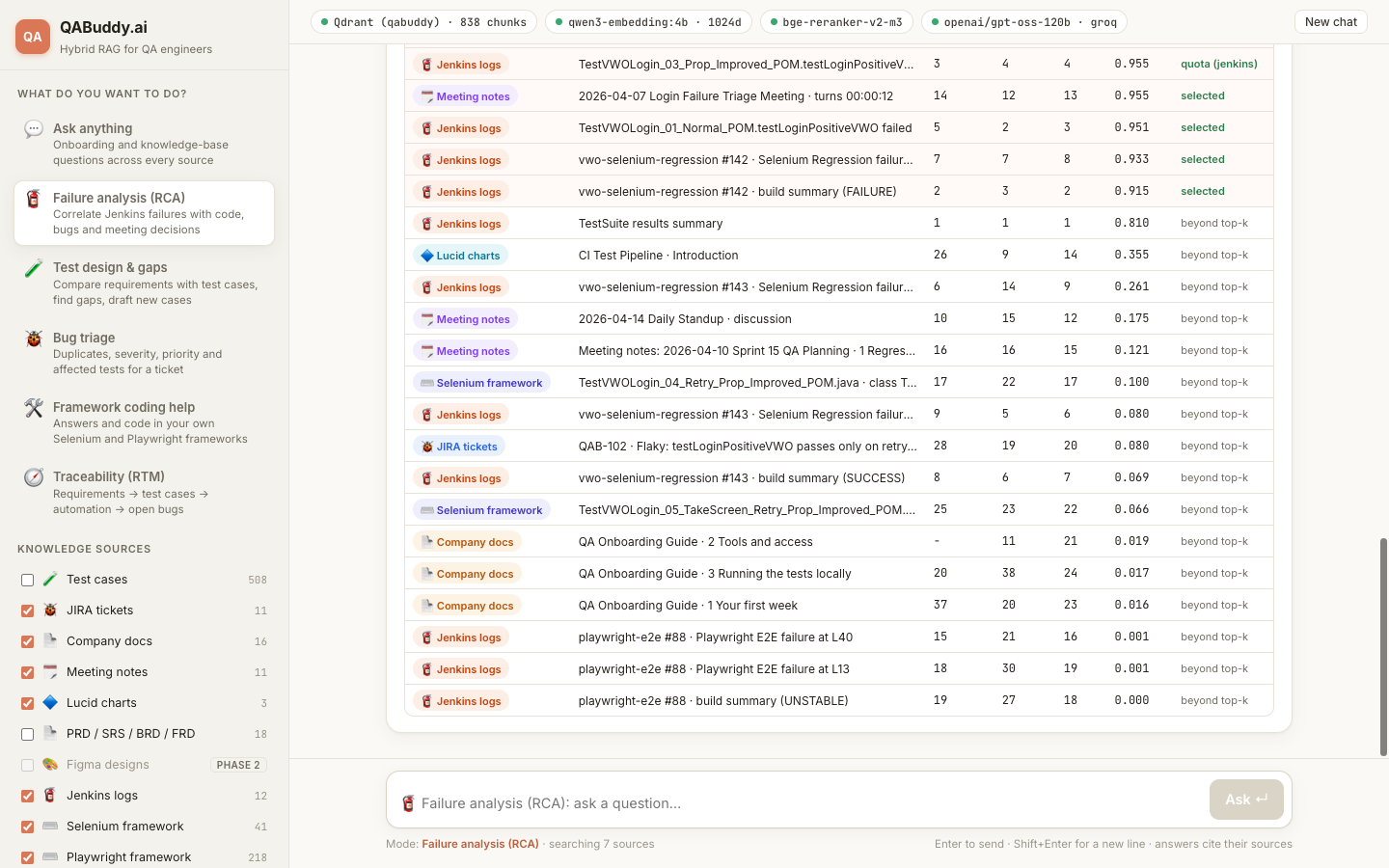
Task: Click Meeting notes badge icon in Daily Standup row
Action: [427, 319]
